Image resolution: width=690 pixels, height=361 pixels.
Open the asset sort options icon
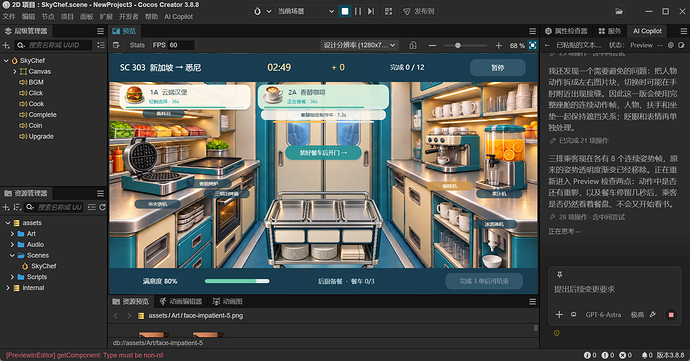[17, 207]
